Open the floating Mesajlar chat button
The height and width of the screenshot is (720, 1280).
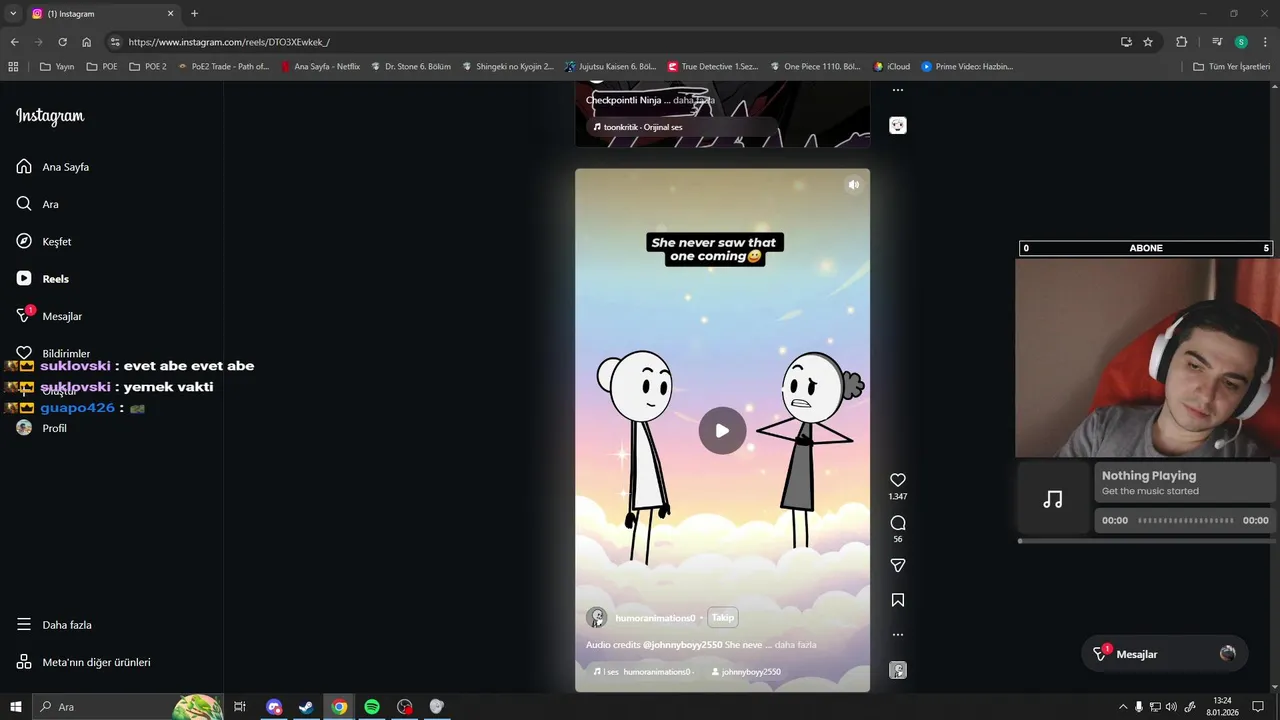pyautogui.click(x=1165, y=654)
